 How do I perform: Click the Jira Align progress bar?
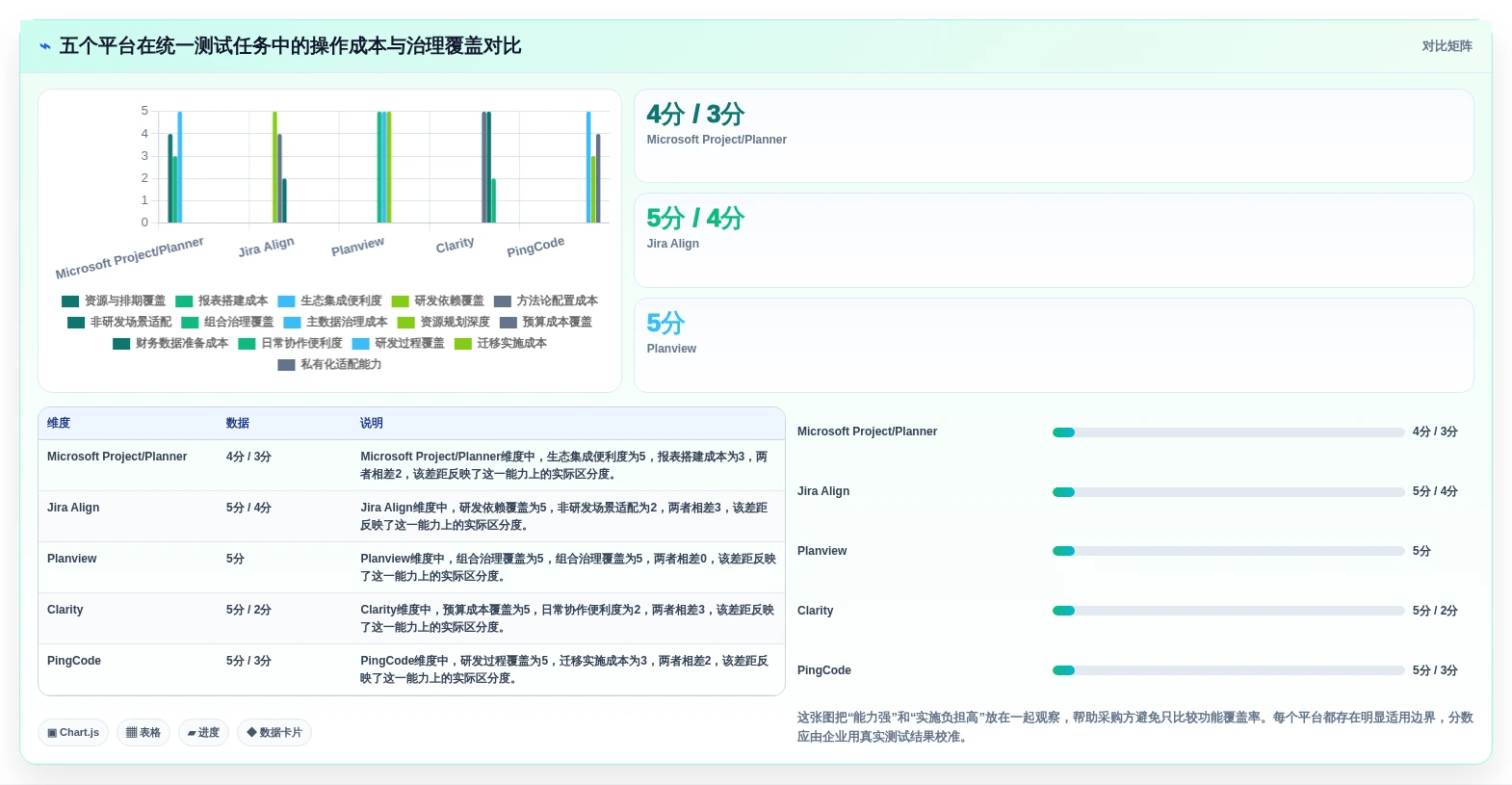tap(1228, 492)
